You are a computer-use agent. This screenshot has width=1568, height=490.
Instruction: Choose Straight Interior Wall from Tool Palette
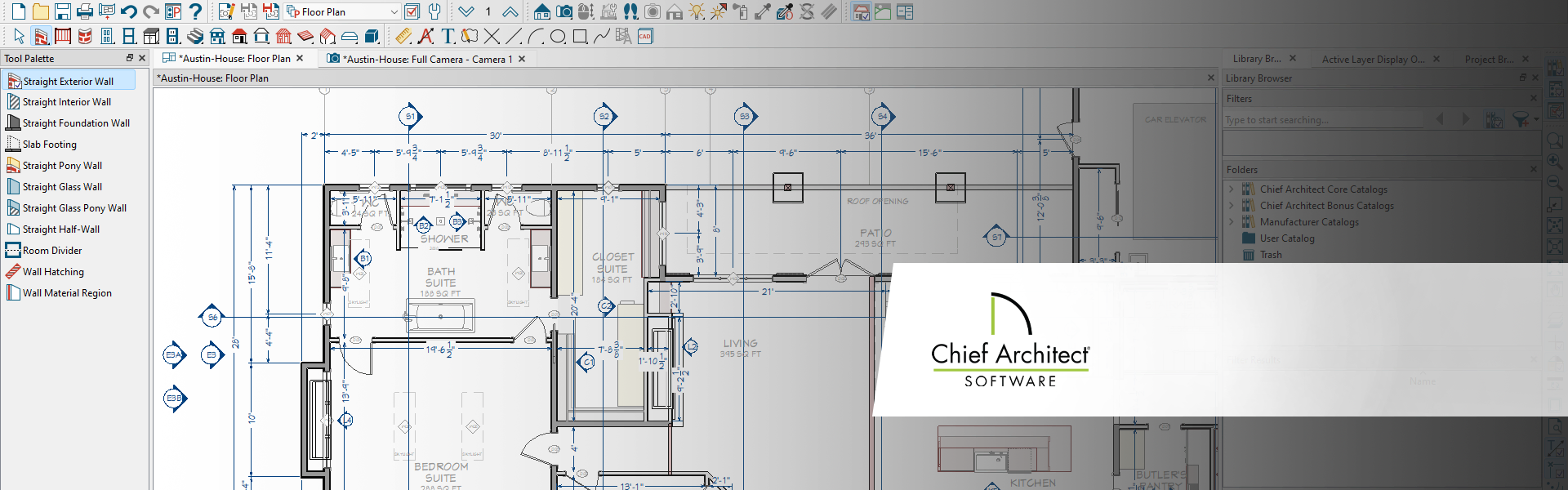tap(67, 102)
